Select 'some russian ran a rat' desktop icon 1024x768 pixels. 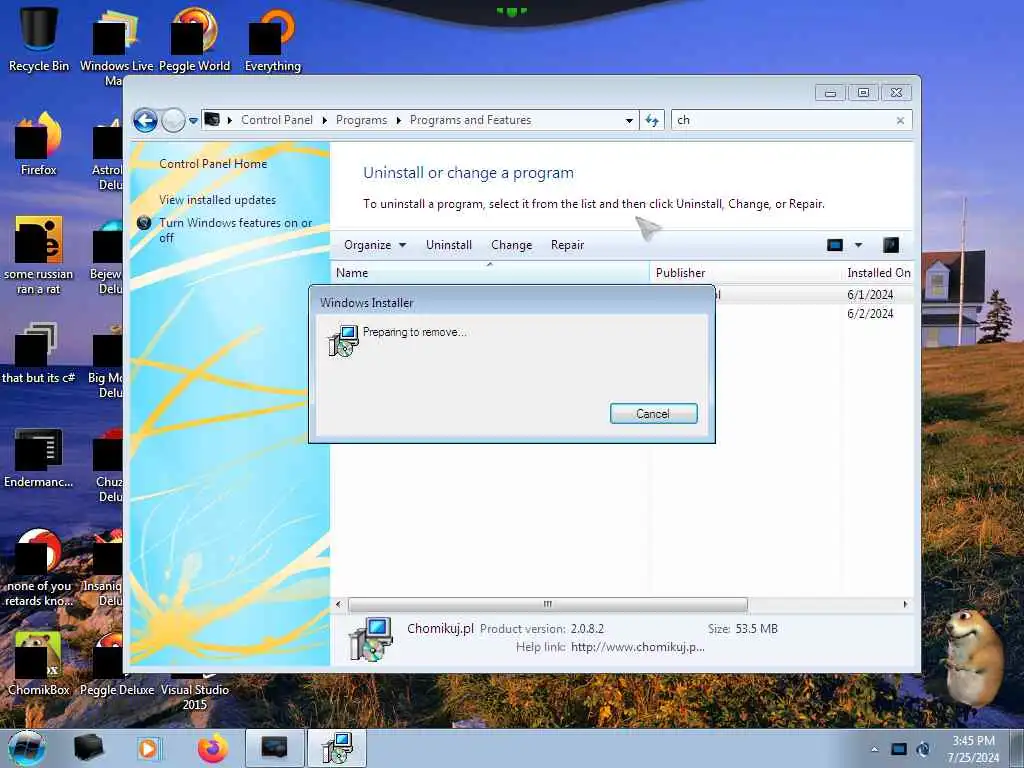point(39,255)
